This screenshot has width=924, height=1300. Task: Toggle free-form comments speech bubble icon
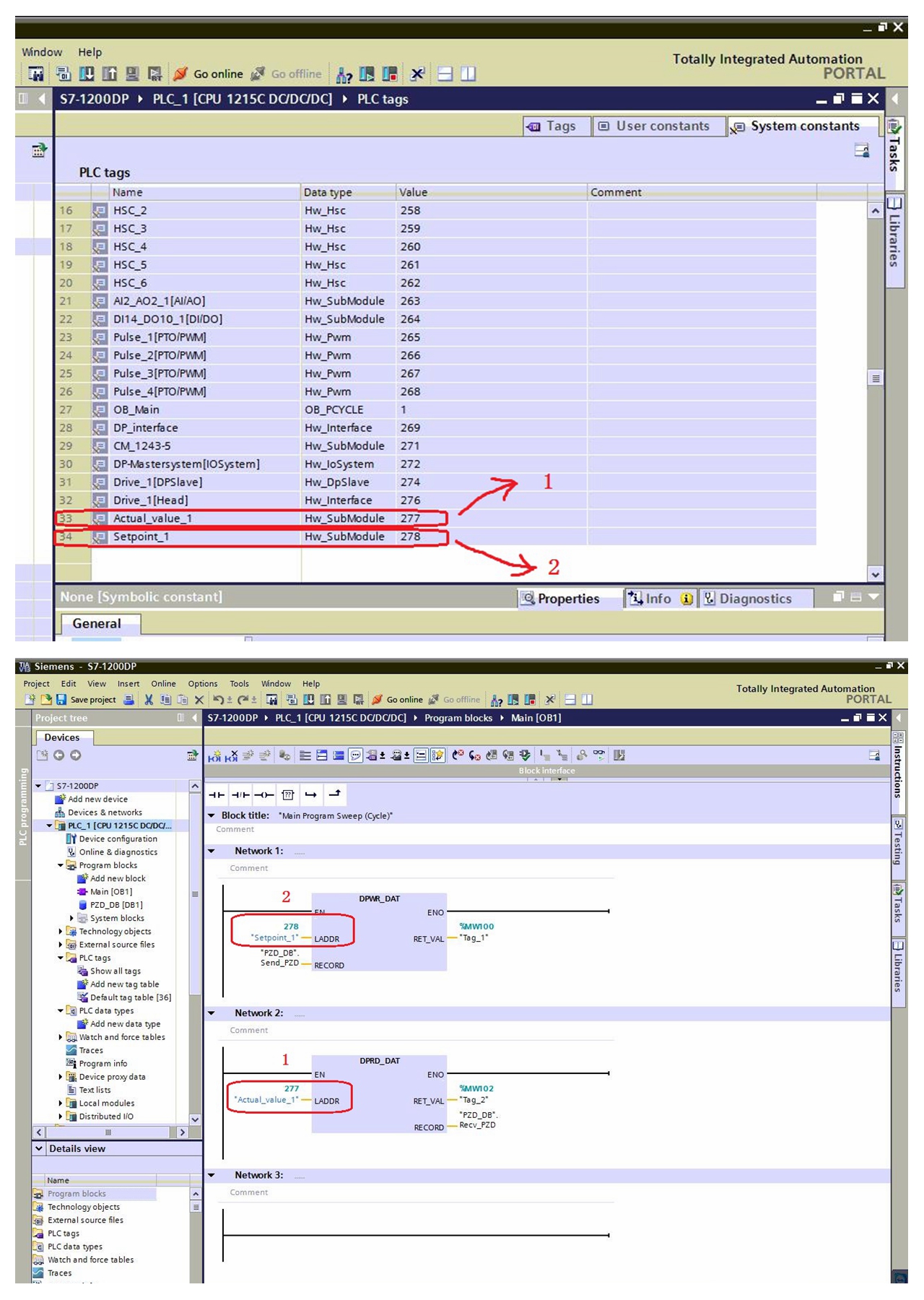(355, 755)
